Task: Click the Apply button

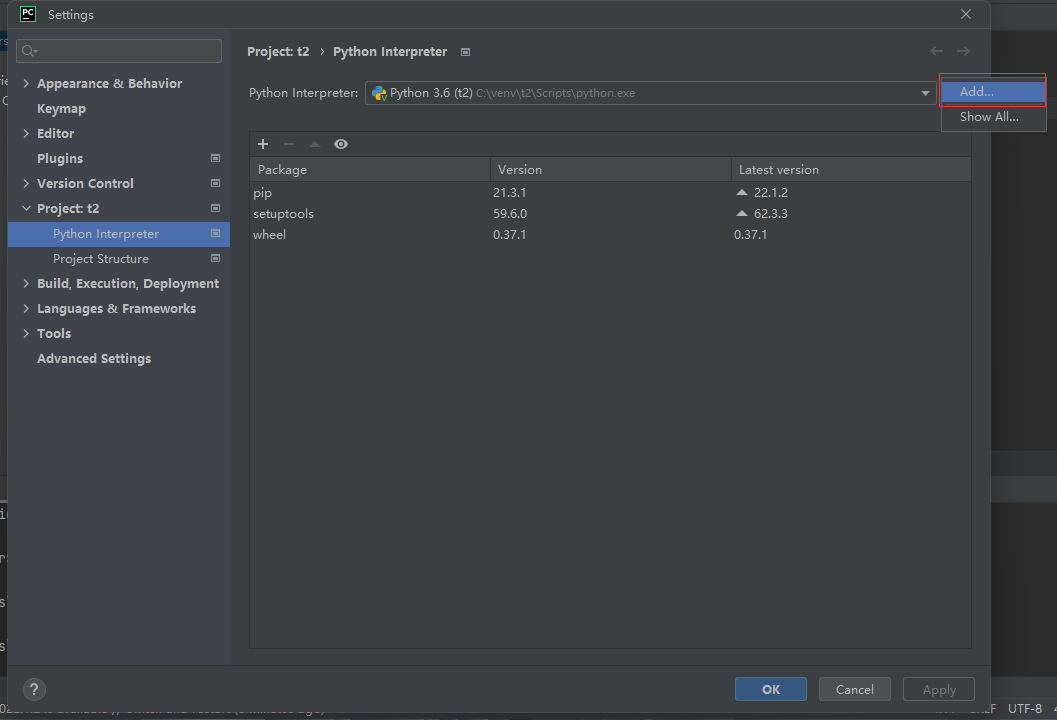Action: point(939,689)
